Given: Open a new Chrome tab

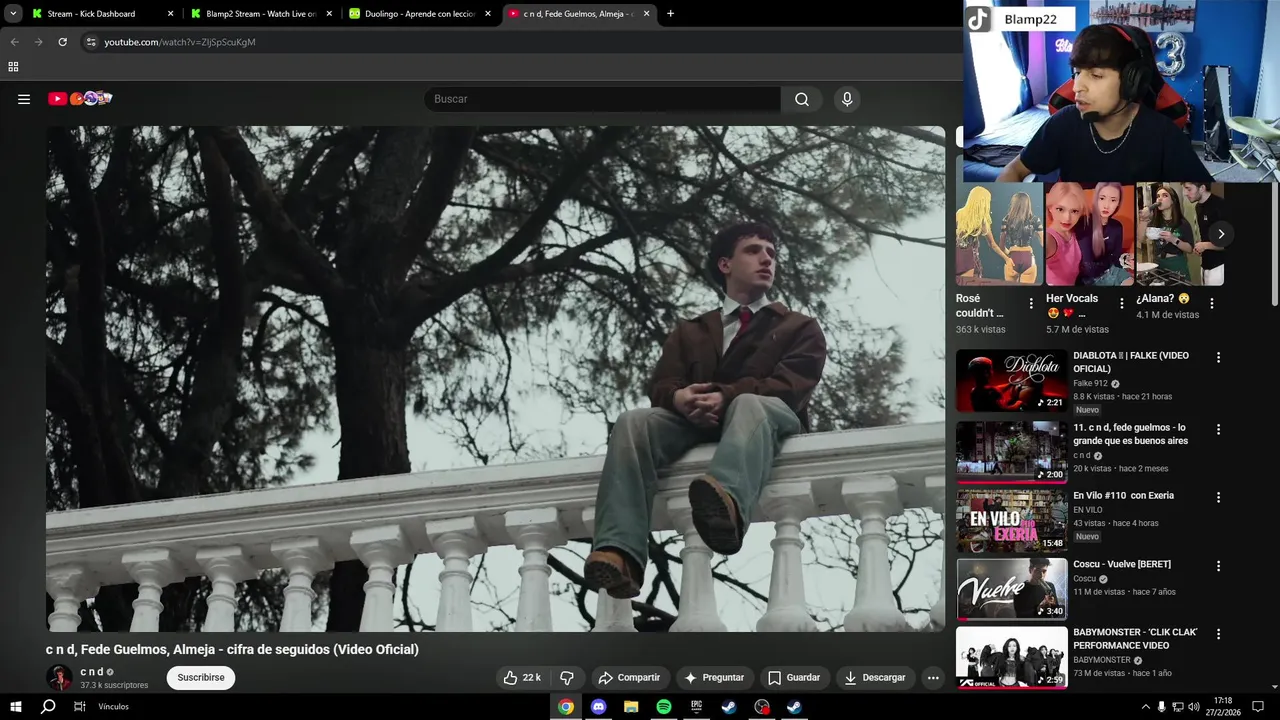Looking at the screenshot, I should [670, 14].
